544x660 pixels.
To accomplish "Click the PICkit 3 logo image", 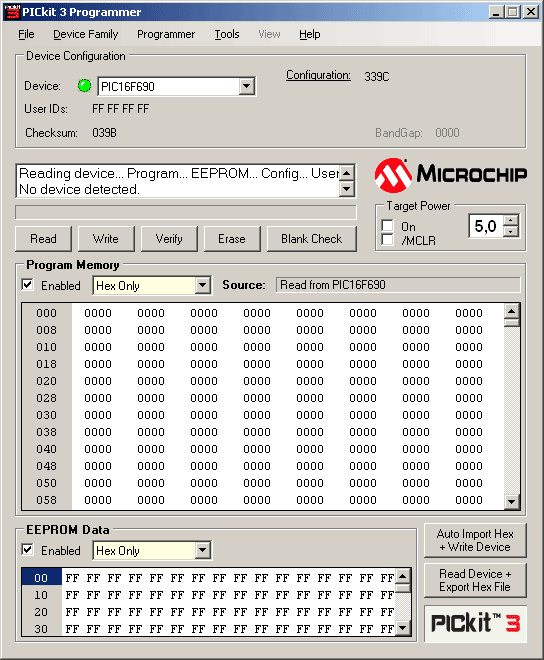I will [x=475, y=624].
